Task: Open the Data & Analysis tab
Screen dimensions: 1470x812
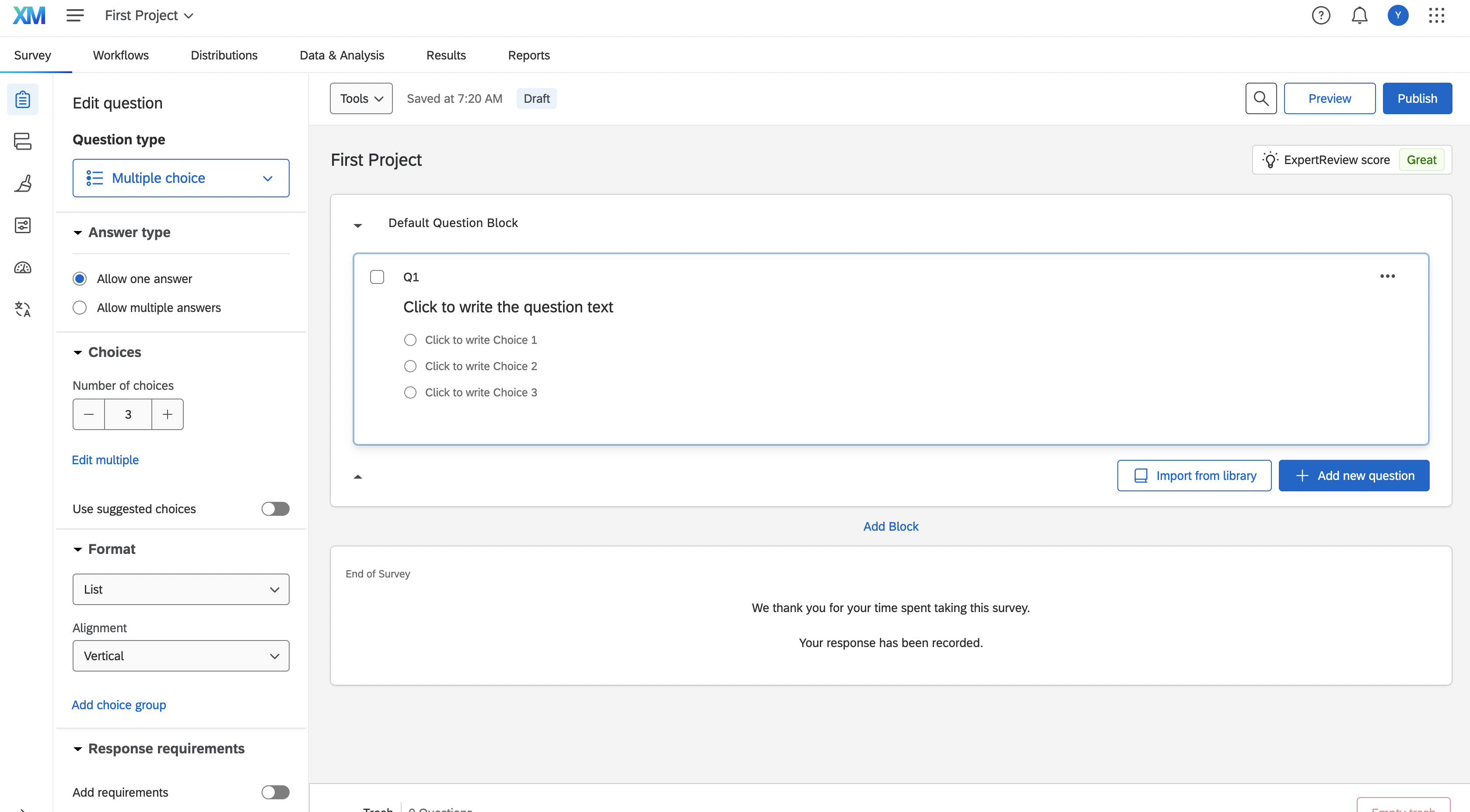Action: coord(342,56)
